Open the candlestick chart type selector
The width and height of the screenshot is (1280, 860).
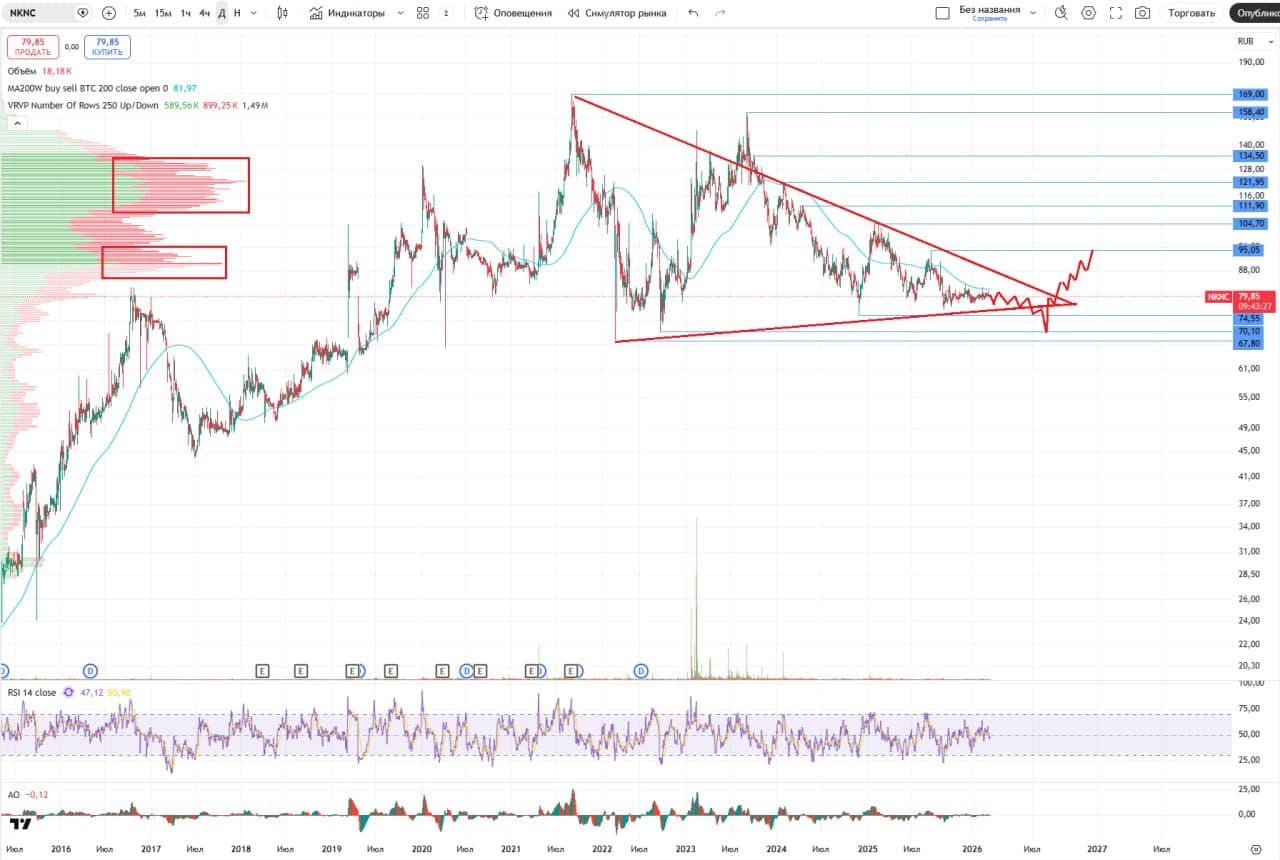283,13
